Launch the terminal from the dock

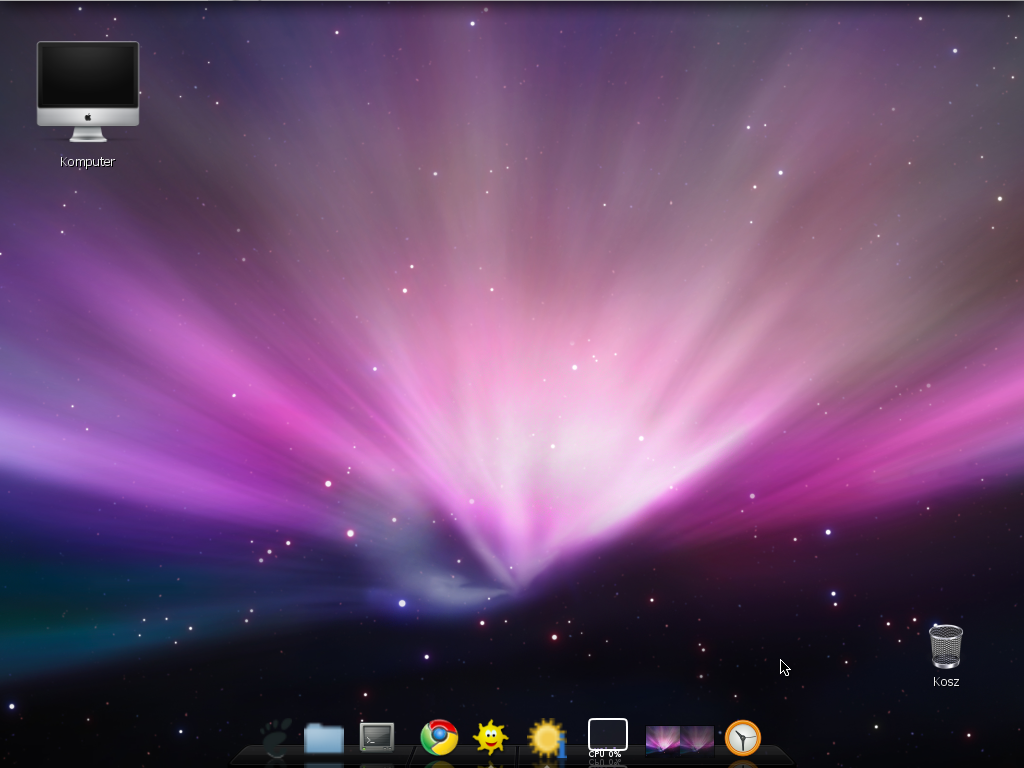click(377, 737)
